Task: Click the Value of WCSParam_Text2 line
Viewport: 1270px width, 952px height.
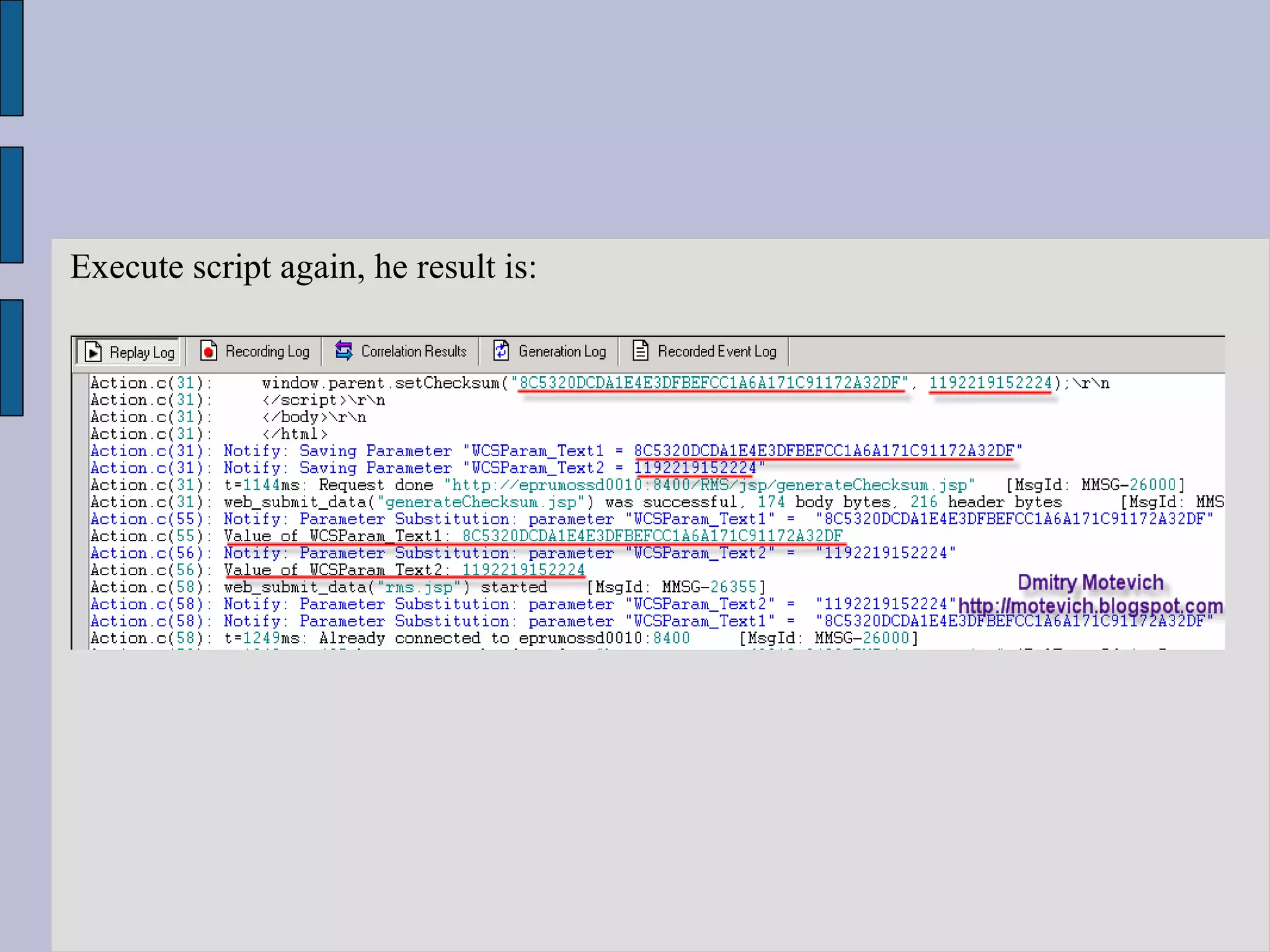Action: click(337, 570)
